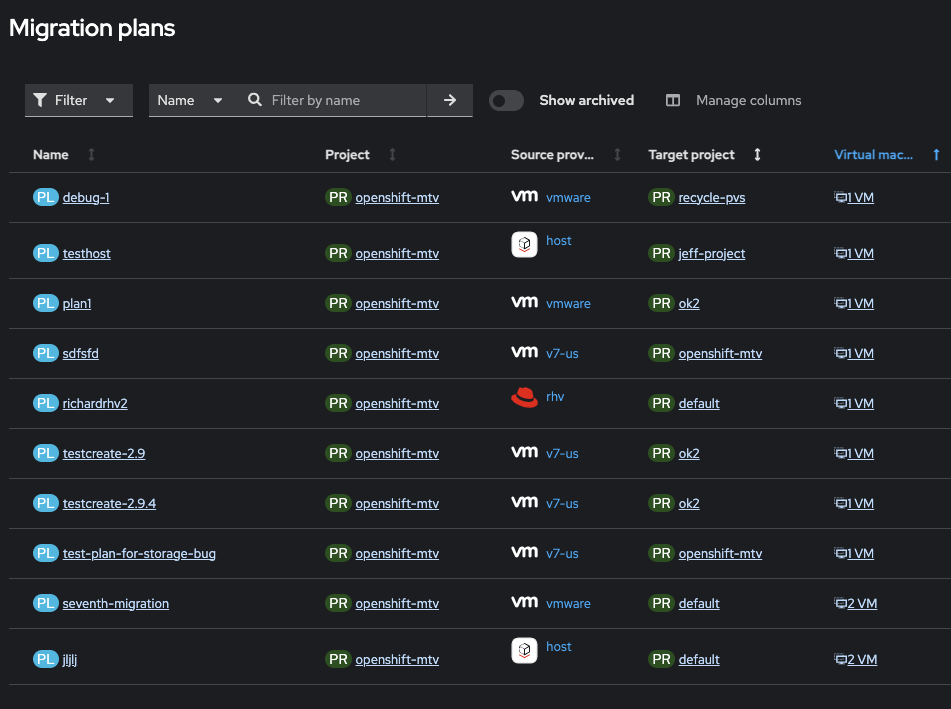Click the Virtual machines column header
This screenshot has height=709, width=951.
click(873, 155)
